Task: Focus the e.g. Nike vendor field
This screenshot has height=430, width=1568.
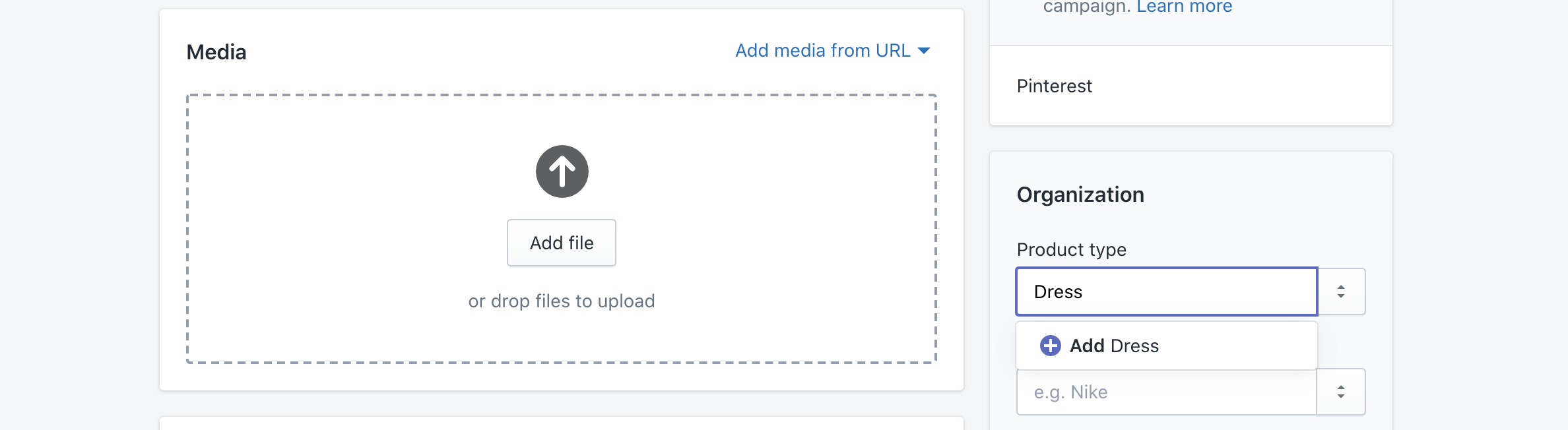Action: pos(1167,392)
